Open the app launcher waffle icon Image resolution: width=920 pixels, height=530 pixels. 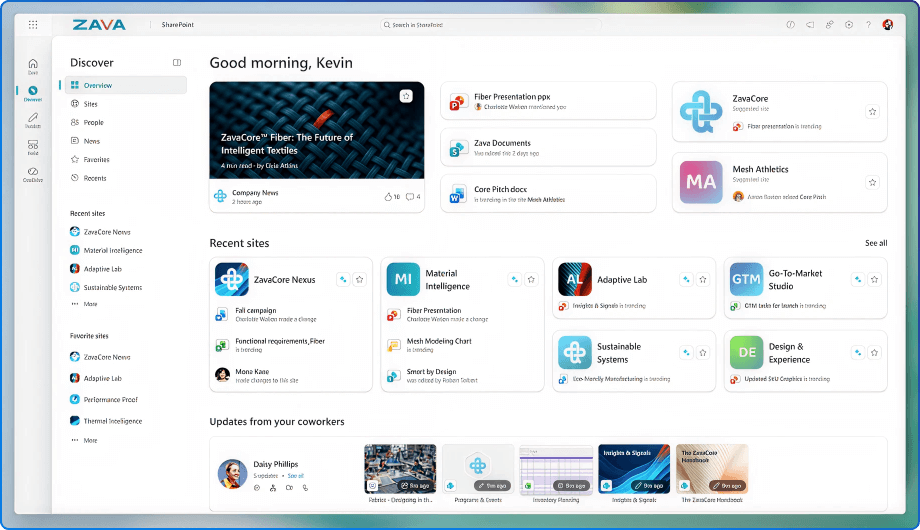pyautogui.click(x=33, y=25)
